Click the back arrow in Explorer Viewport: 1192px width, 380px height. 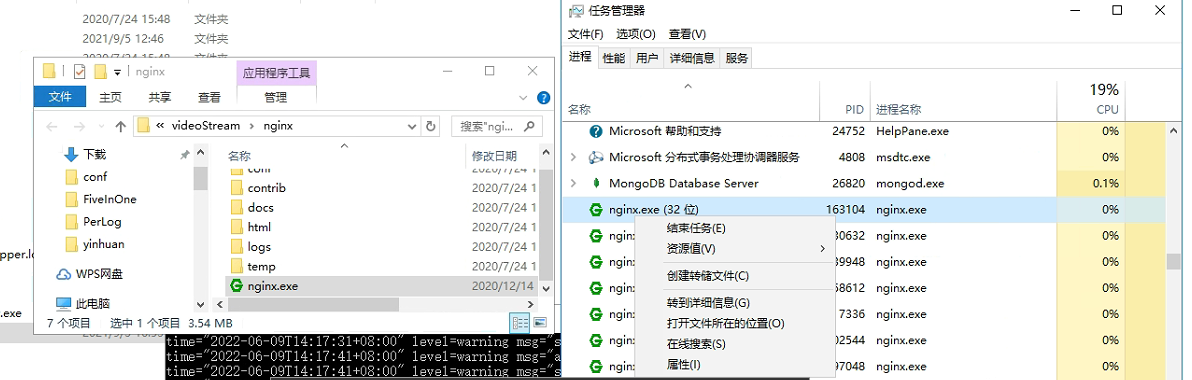click(52, 126)
